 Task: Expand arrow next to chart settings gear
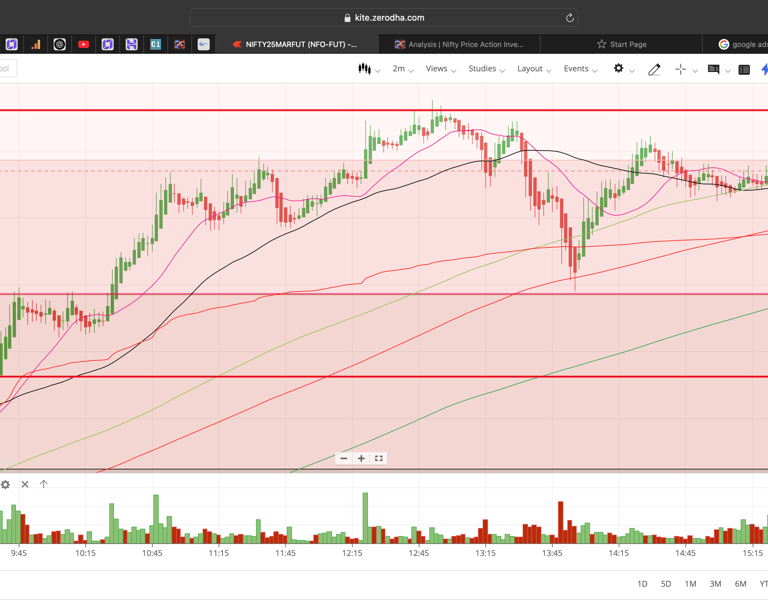pyautogui.click(x=632, y=71)
